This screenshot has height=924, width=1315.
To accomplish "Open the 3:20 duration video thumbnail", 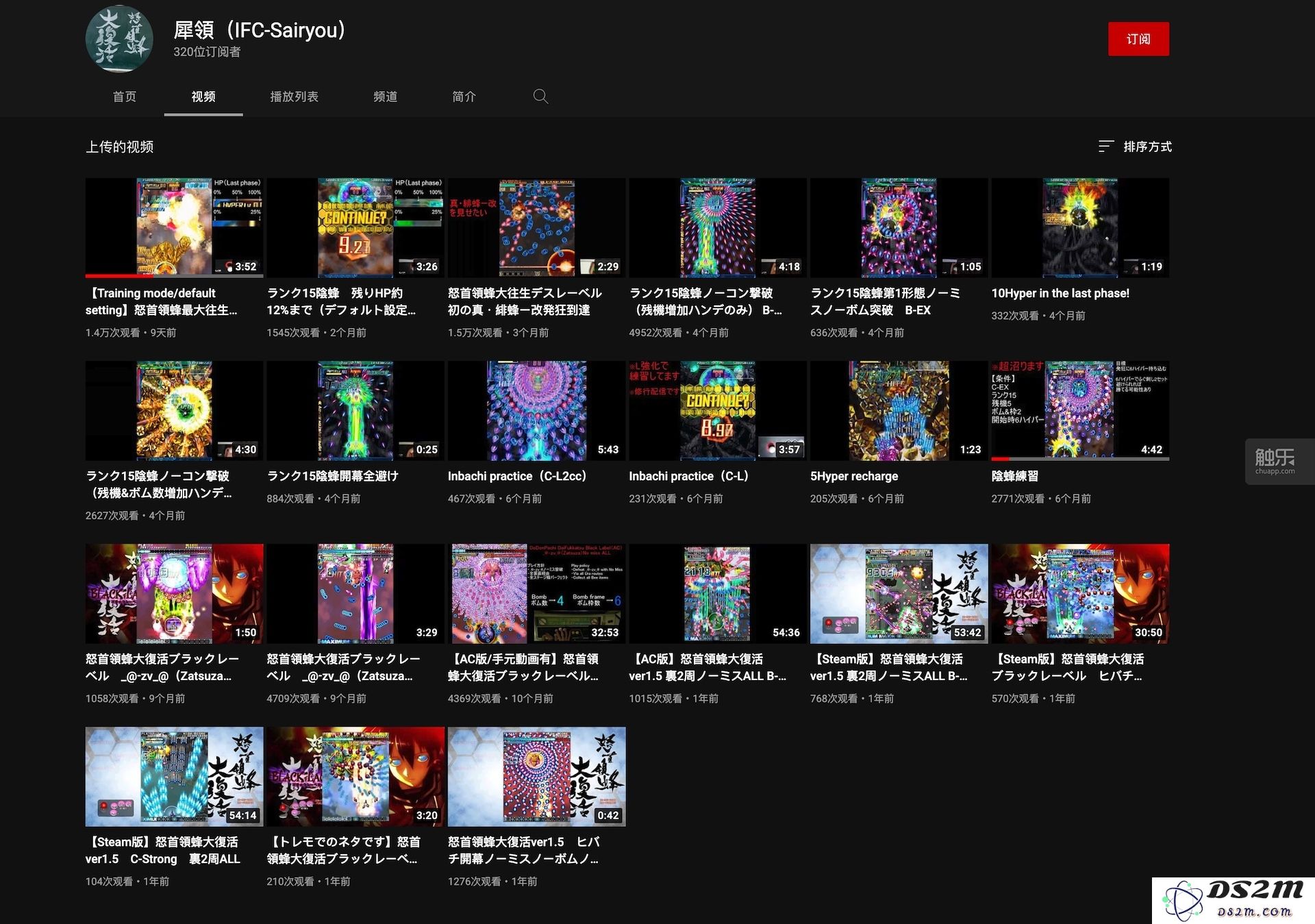I will coord(355,776).
